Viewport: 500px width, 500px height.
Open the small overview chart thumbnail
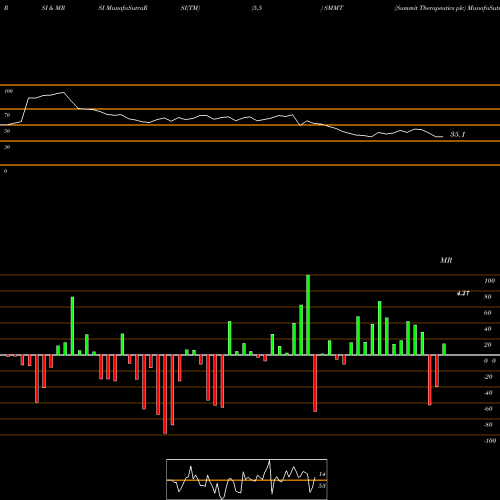pyautogui.click(x=247, y=479)
